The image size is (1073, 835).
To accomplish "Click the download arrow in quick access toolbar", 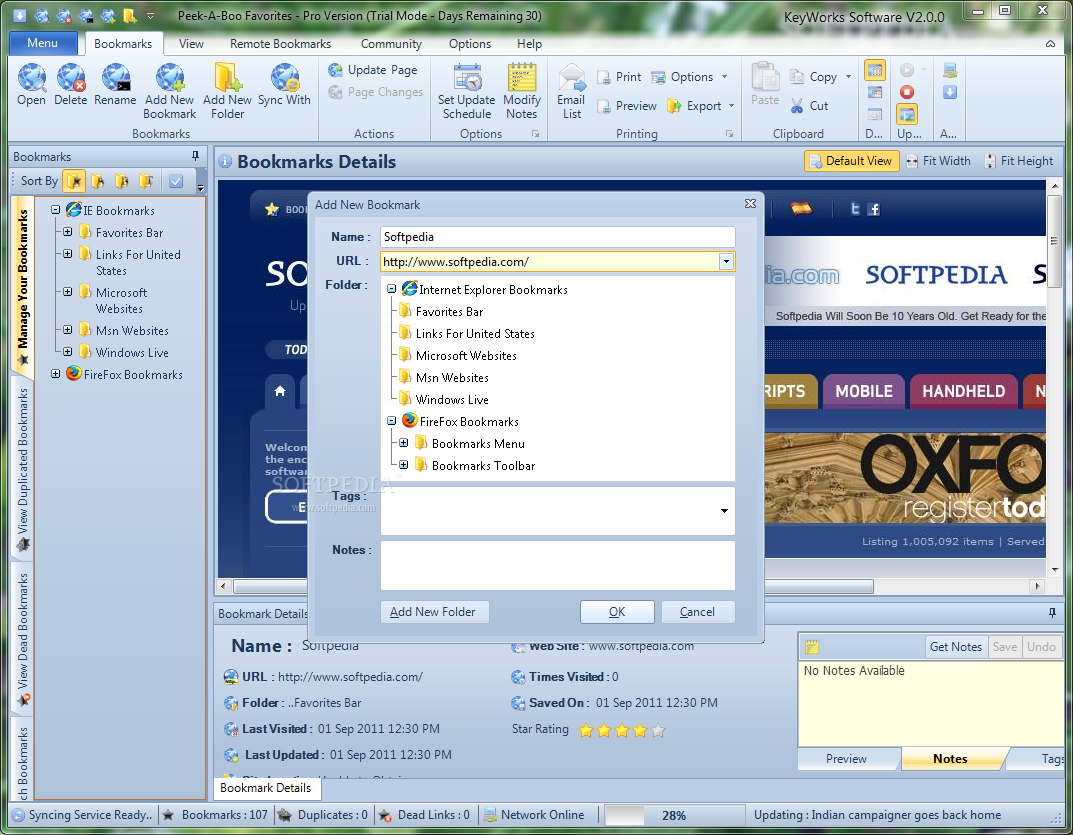I will click(19, 15).
